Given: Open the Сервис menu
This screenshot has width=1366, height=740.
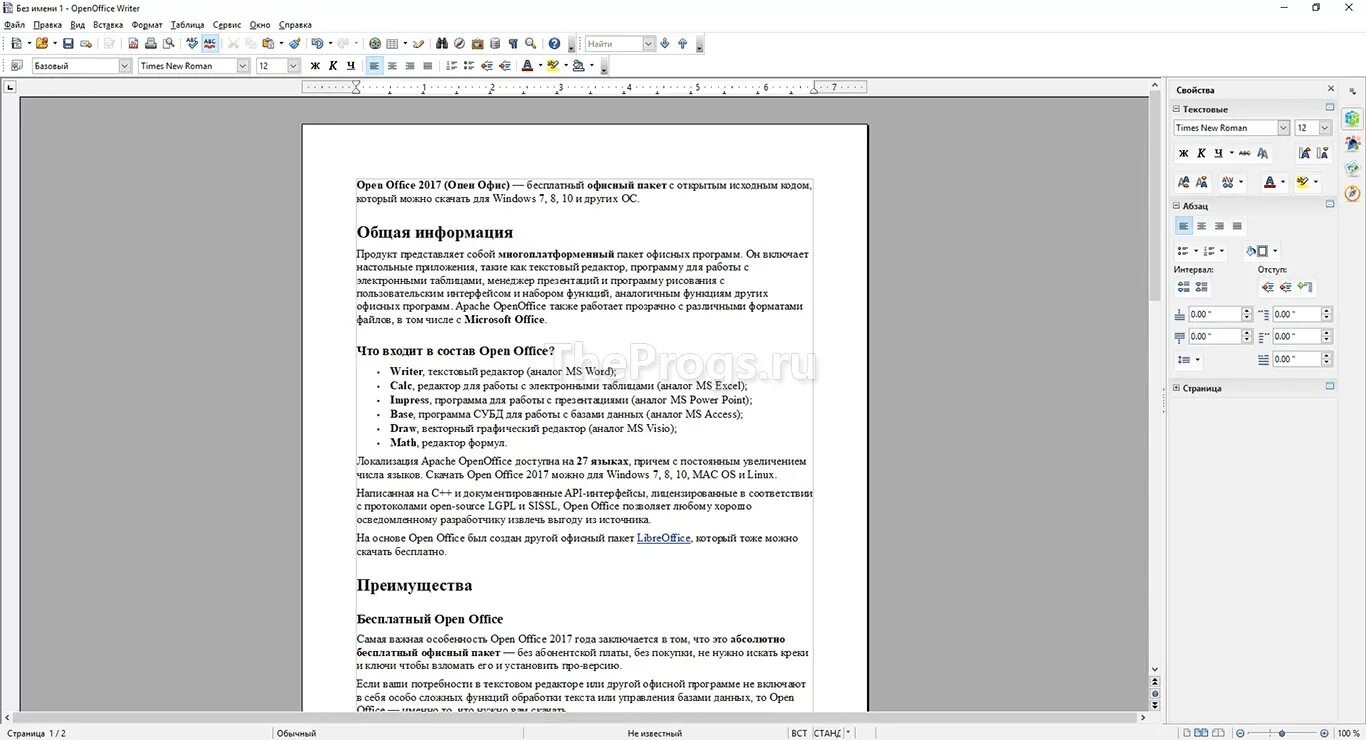Looking at the screenshot, I should pyautogui.click(x=227, y=25).
